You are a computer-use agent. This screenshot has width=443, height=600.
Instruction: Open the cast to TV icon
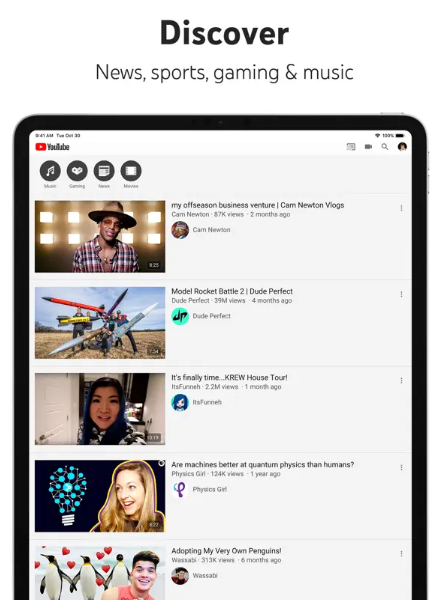[351, 147]
